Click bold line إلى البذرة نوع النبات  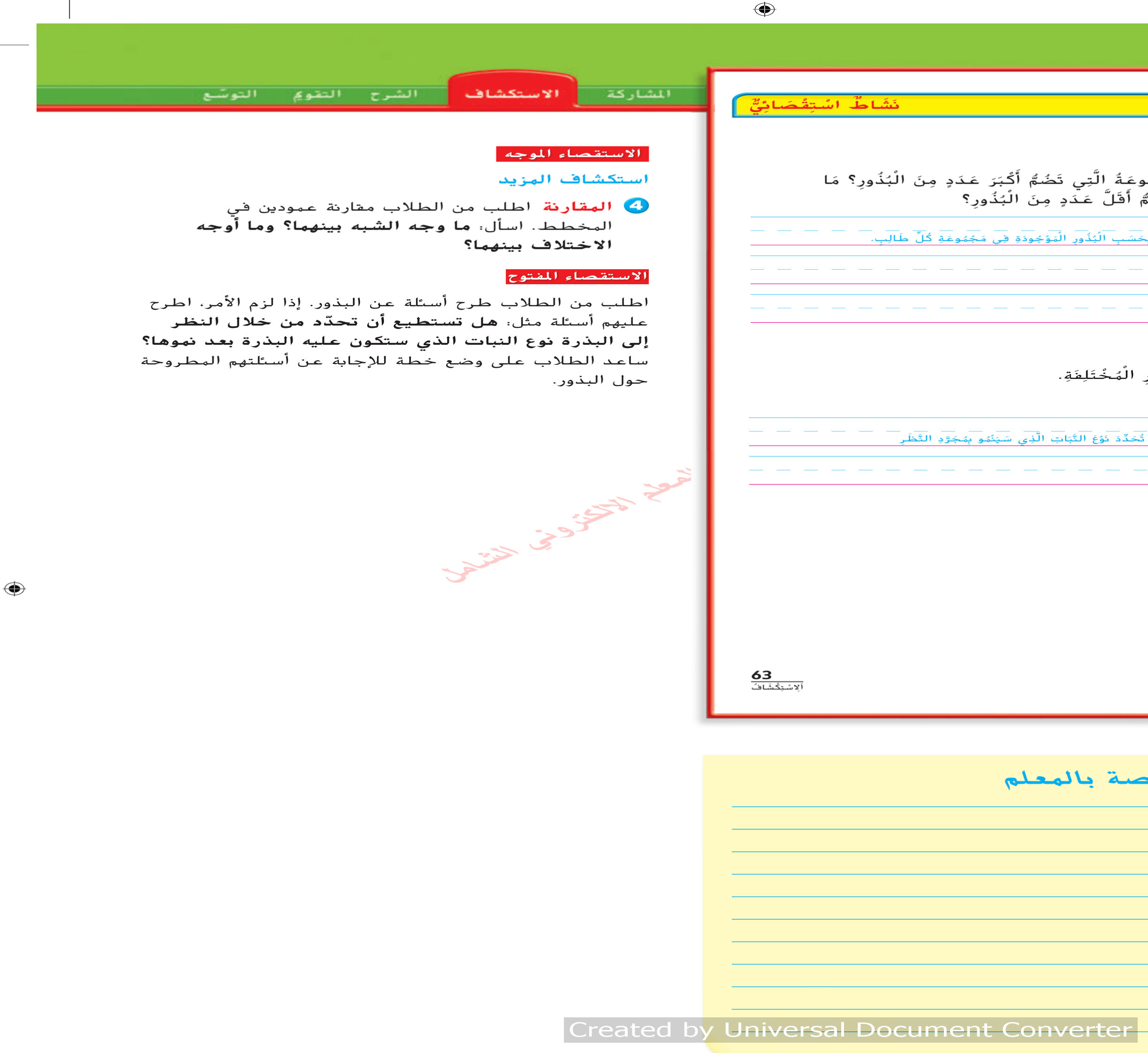pyautogui.click(x=395, y=341)
